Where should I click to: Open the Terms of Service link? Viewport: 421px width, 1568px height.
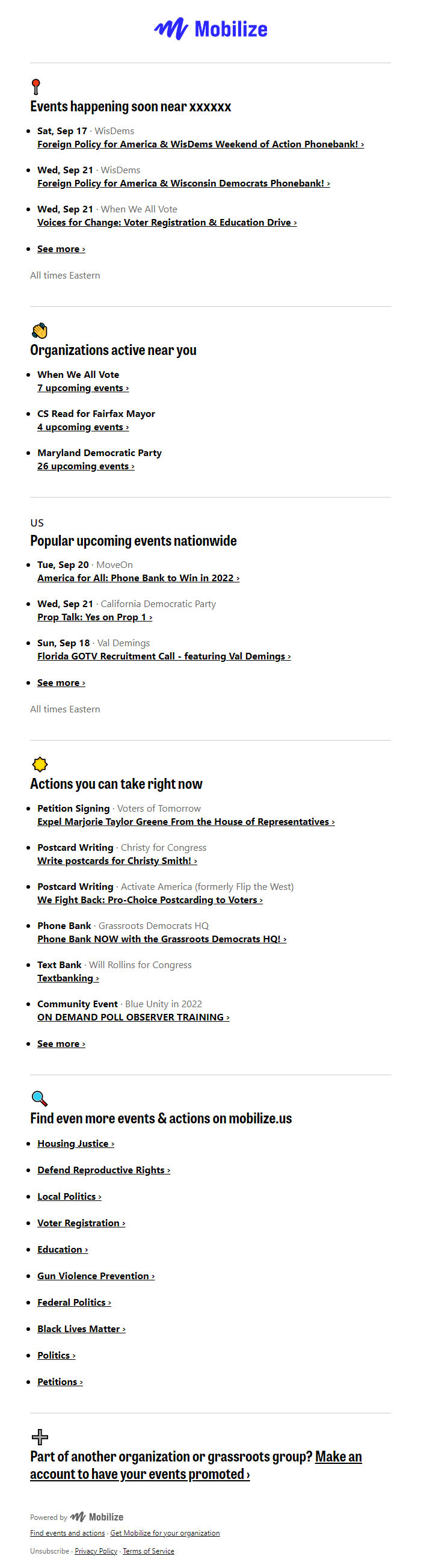click(149, 1551)
